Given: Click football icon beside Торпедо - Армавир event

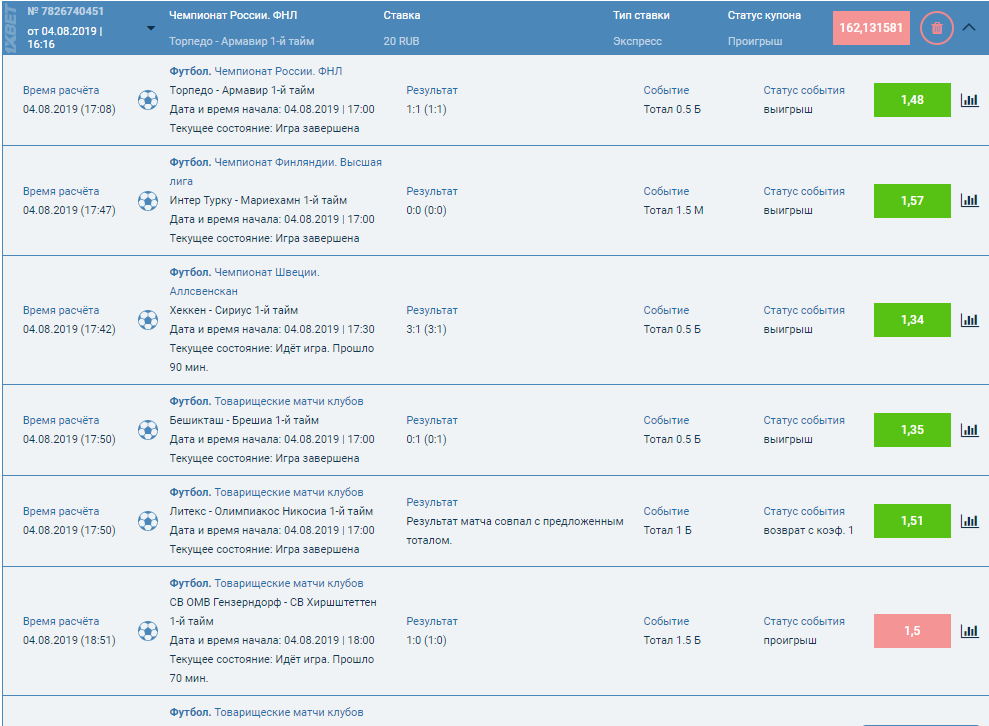Looking at the screenshot, I should coord(148,100).
